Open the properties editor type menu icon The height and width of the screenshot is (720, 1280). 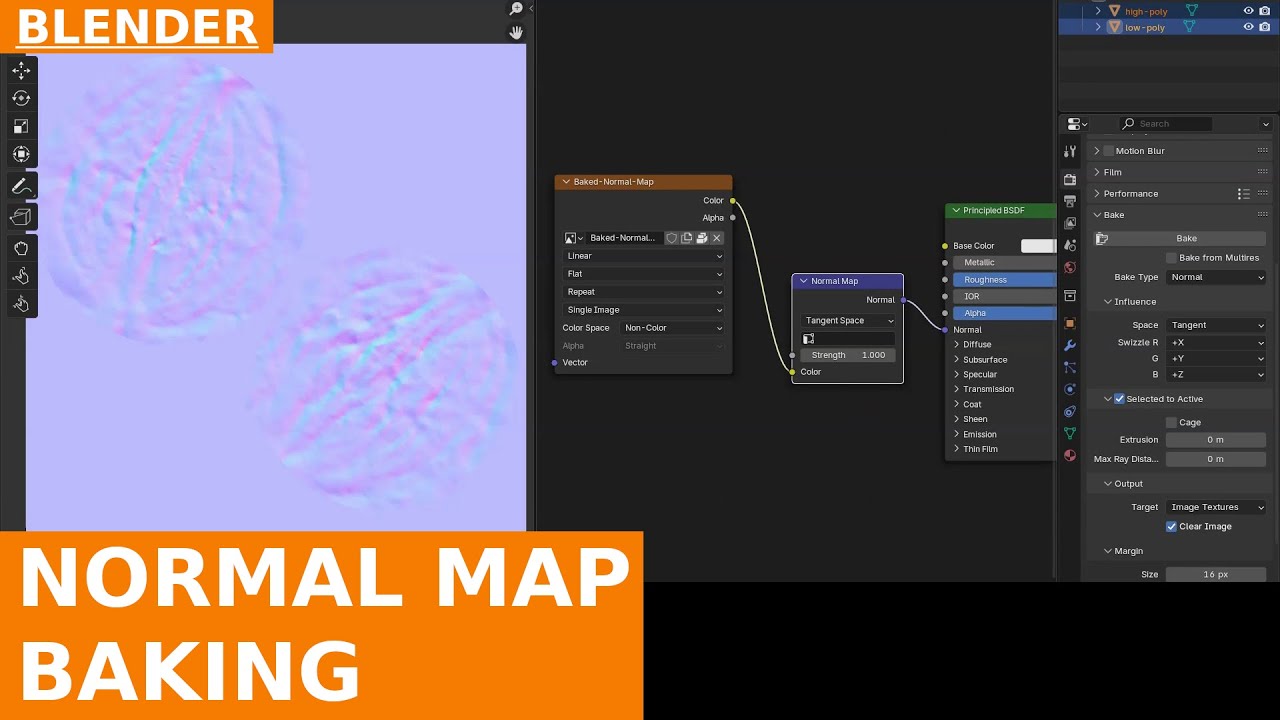tap(1077, 124)
